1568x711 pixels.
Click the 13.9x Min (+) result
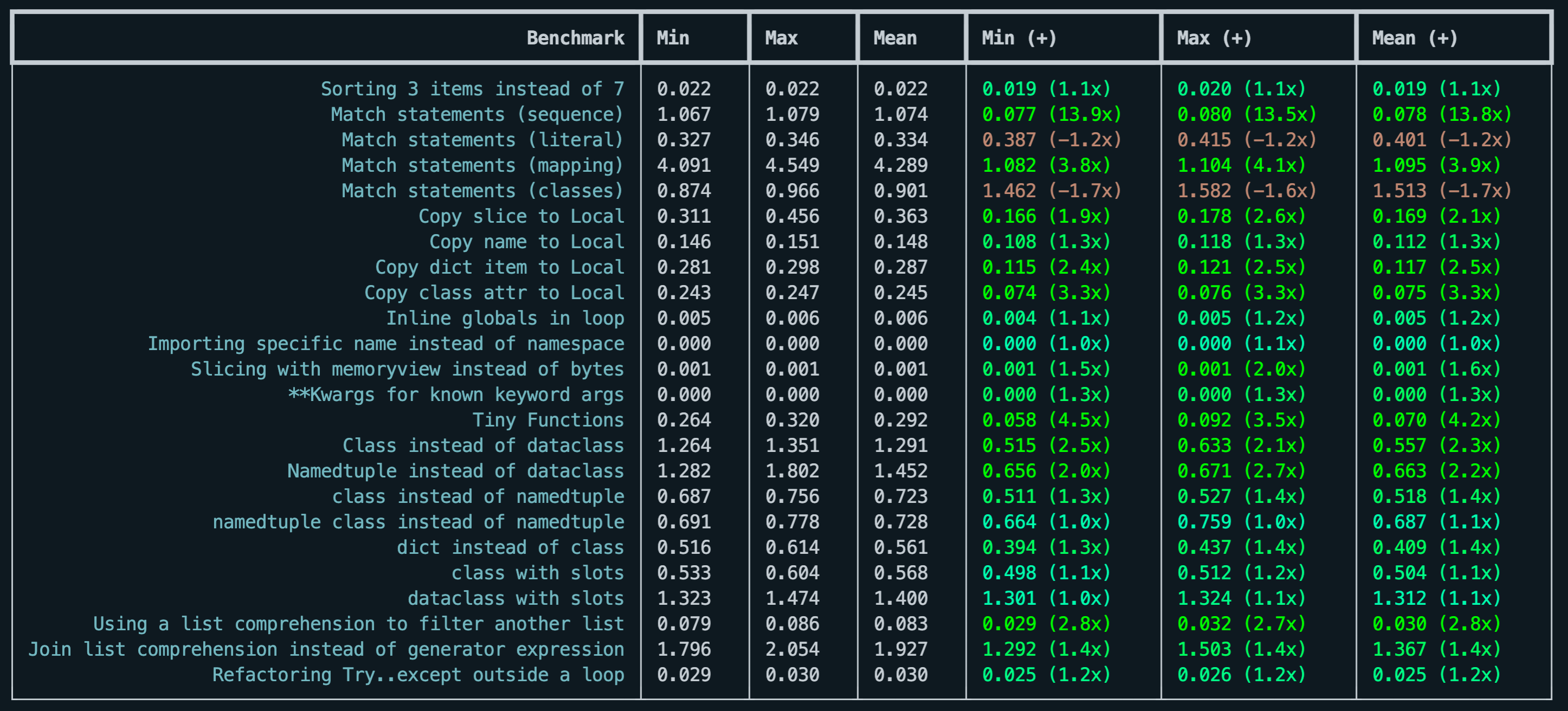1052,115
